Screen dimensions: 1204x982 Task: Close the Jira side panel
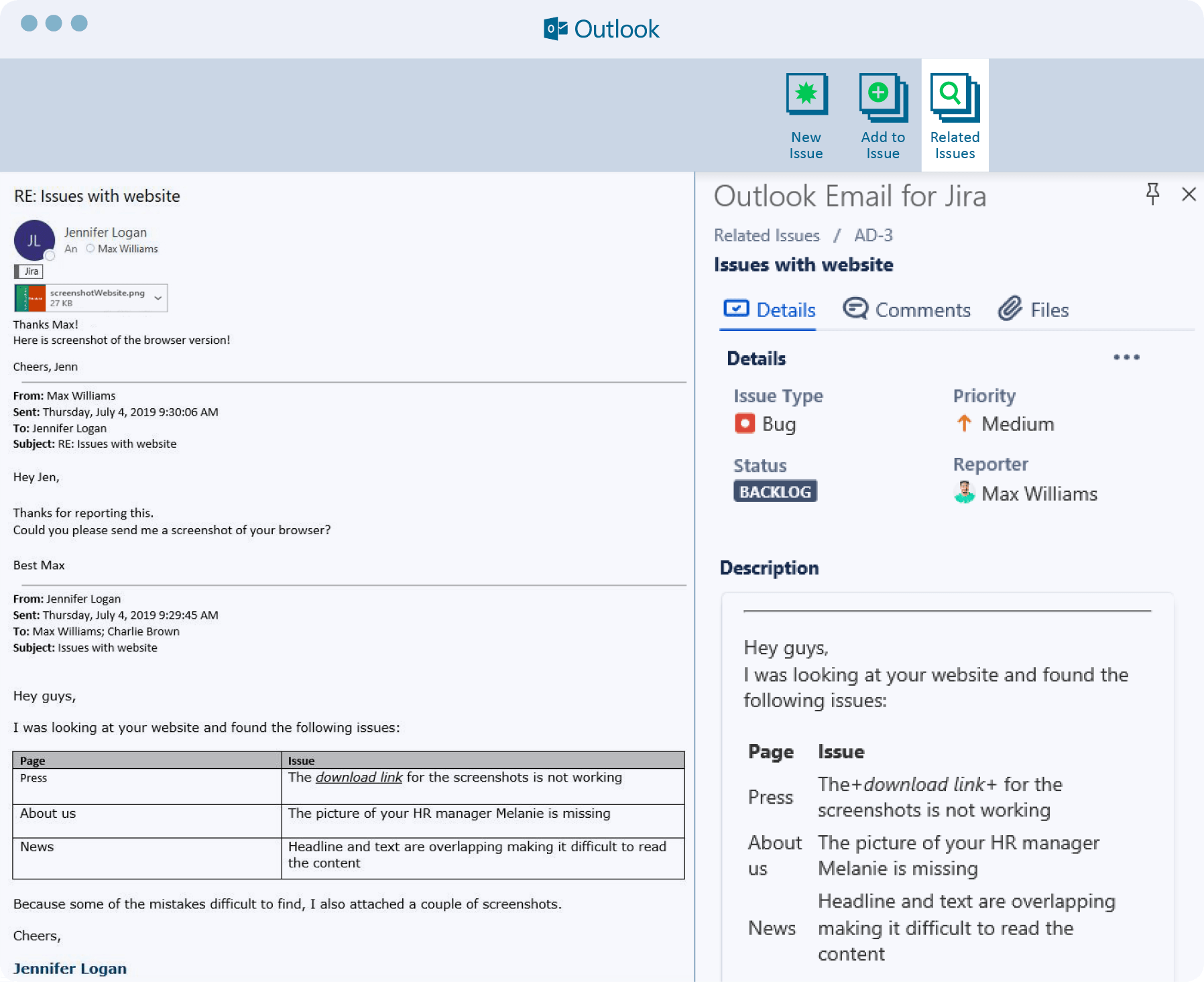click(1189, 194)
